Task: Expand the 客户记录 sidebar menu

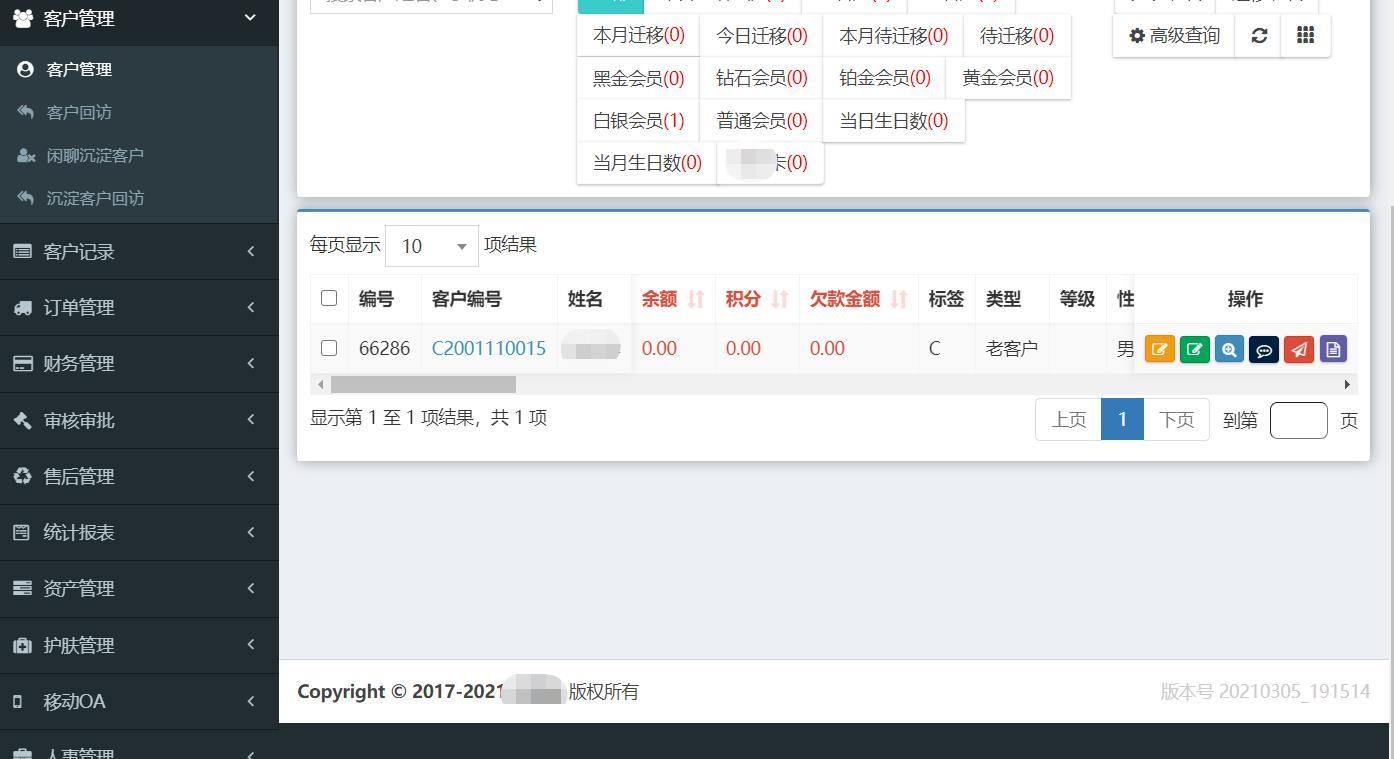Action: pyautogui.click(x=139, y=252)
